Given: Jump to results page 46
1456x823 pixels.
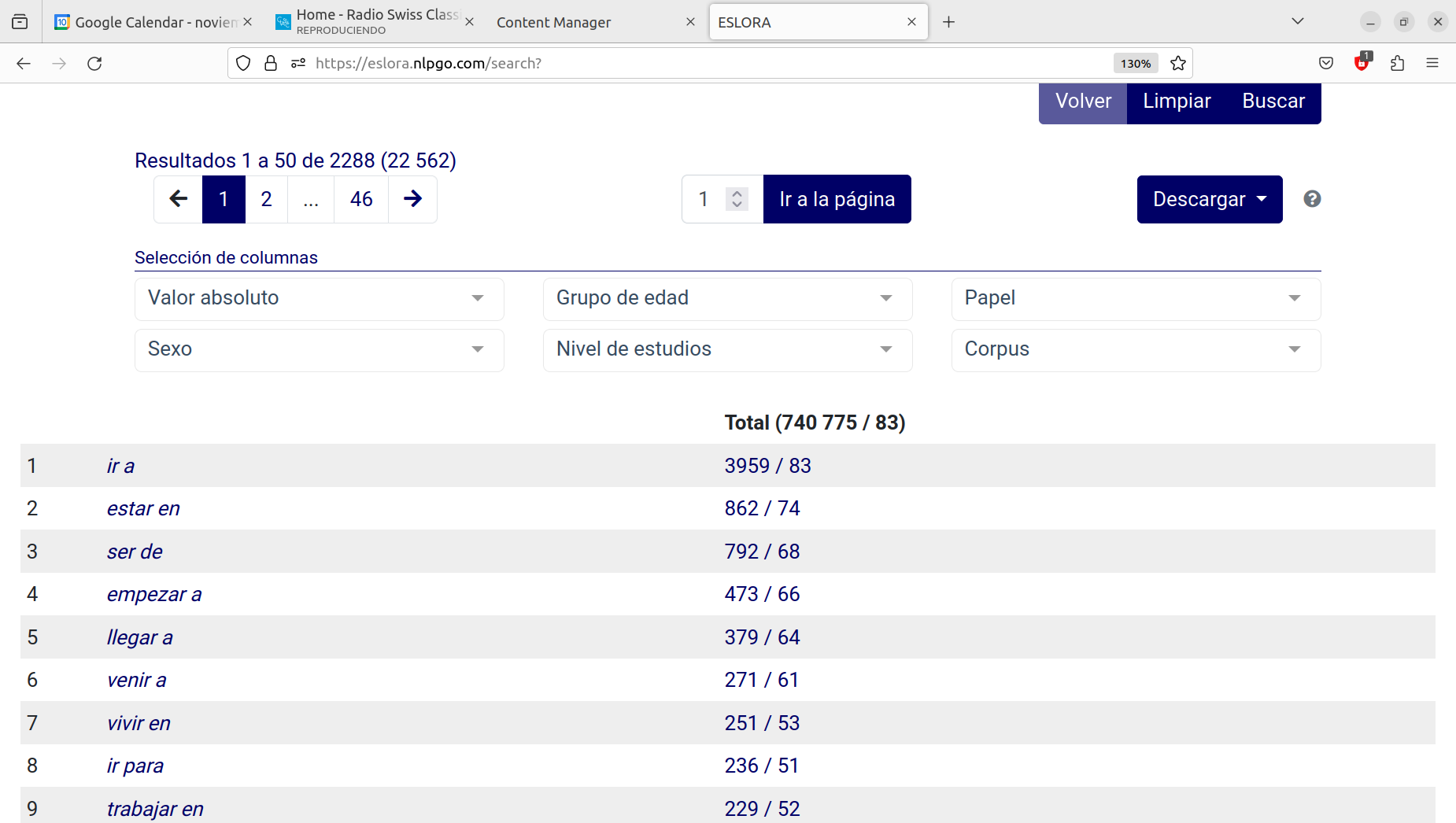Looking at the screenshot, I should 361,199.
